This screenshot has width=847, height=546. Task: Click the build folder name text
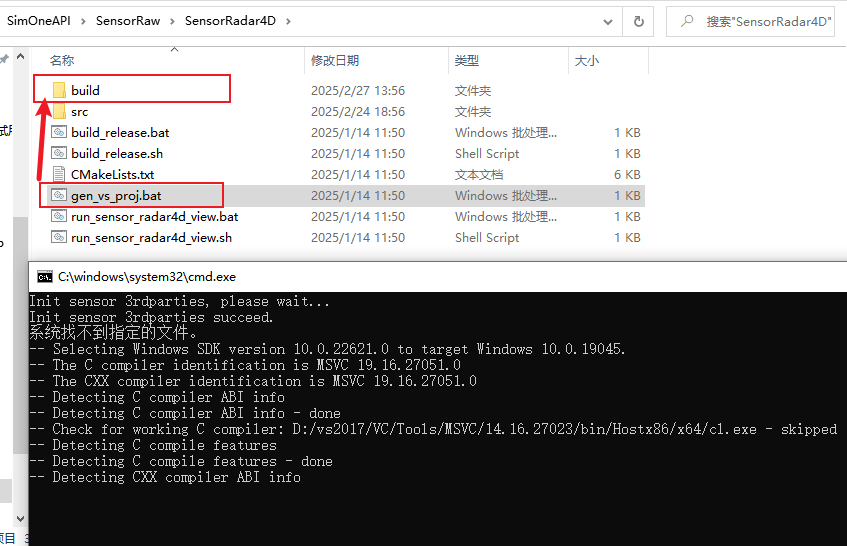(x=85, y=90)
